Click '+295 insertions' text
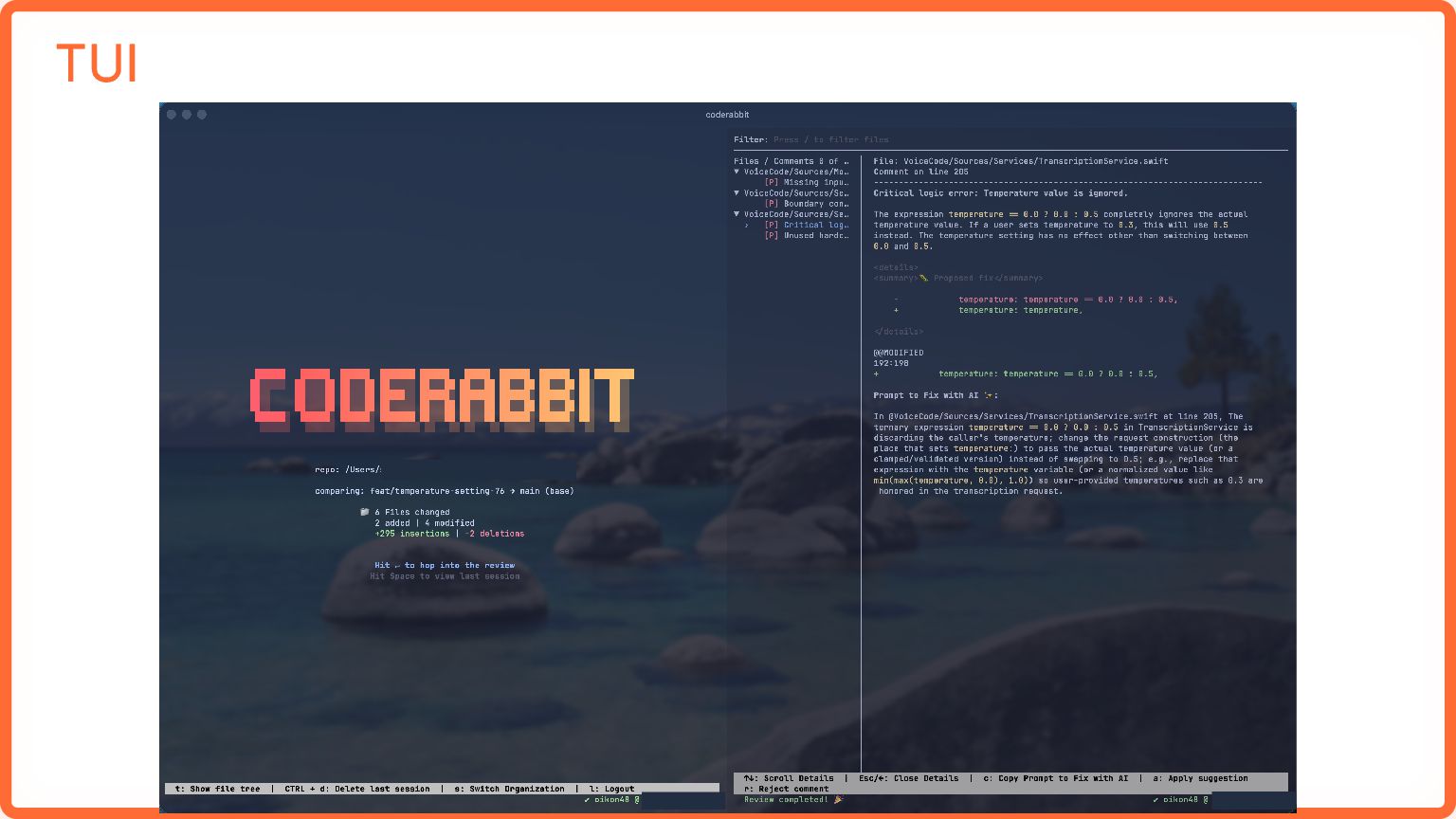Screen dimensions: 1456x819 411,534
